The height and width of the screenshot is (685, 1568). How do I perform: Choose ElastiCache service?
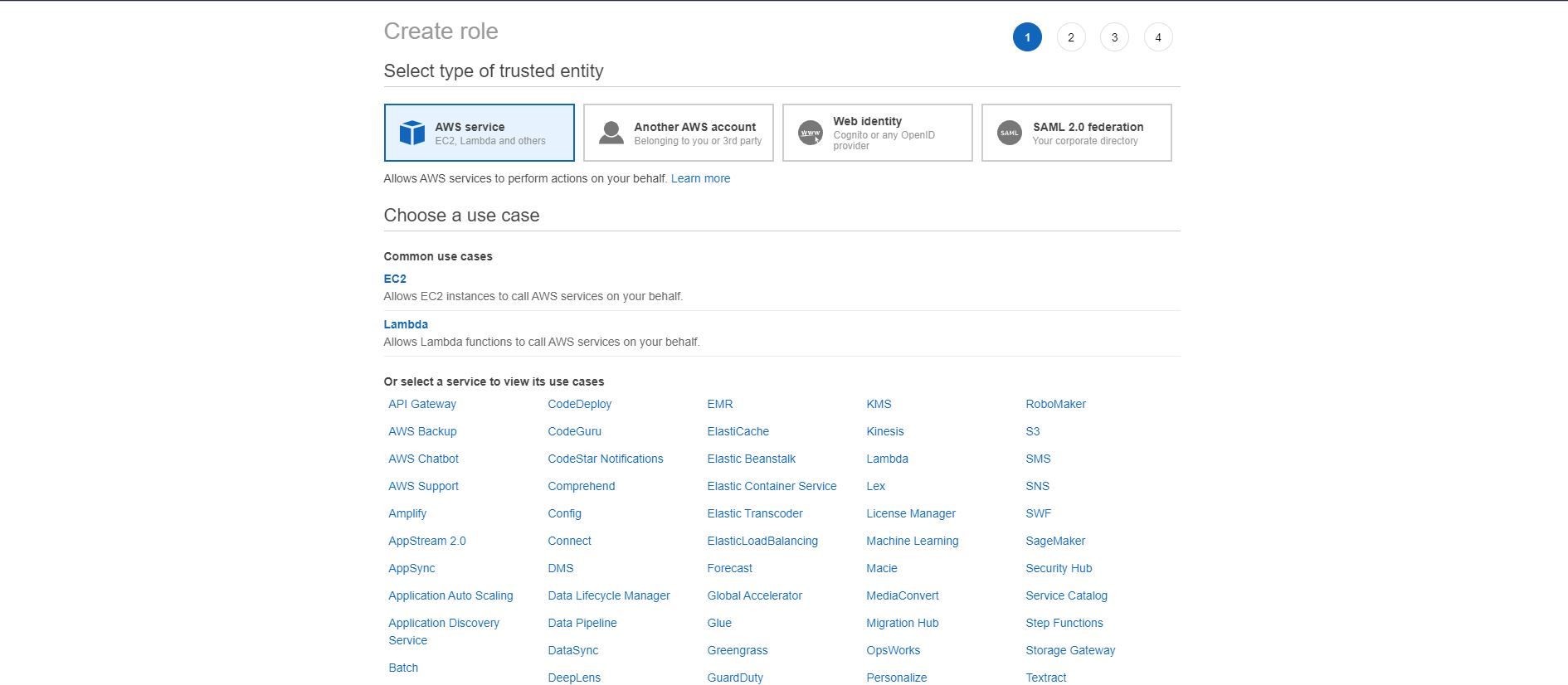(738, 431)
